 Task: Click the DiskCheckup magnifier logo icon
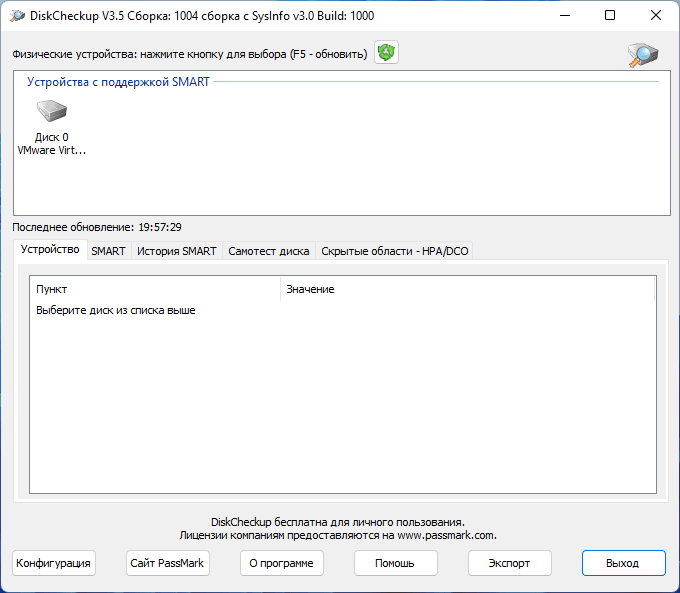[x=643, y=55]
